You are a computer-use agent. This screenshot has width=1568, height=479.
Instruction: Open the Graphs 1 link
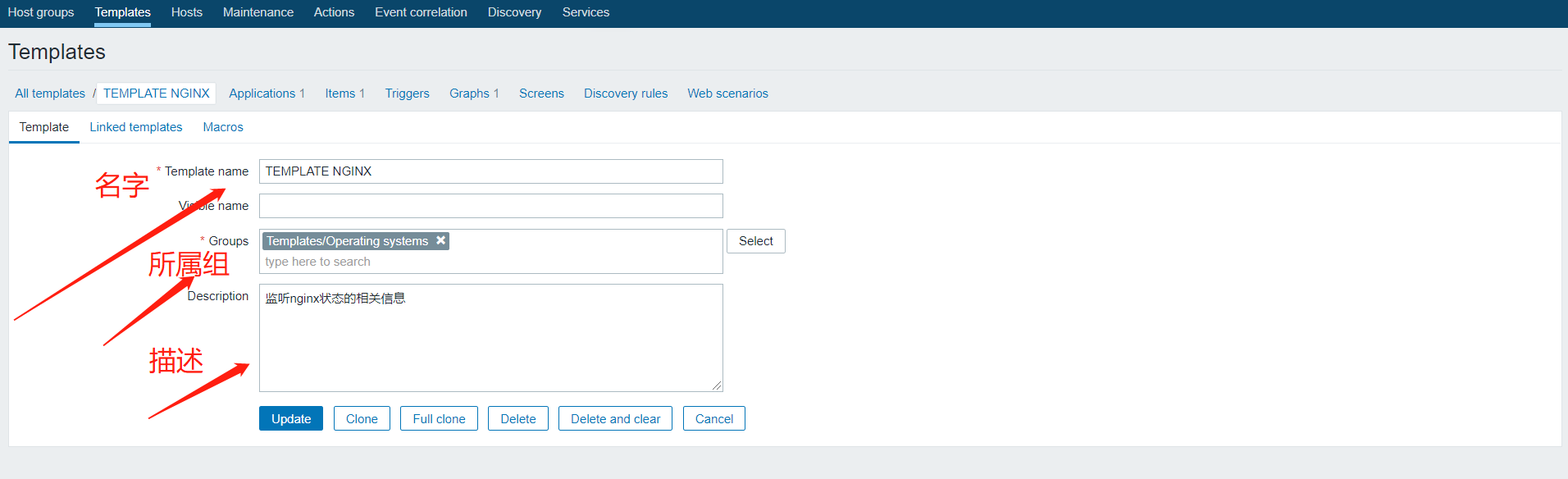[x=474, y=94]
